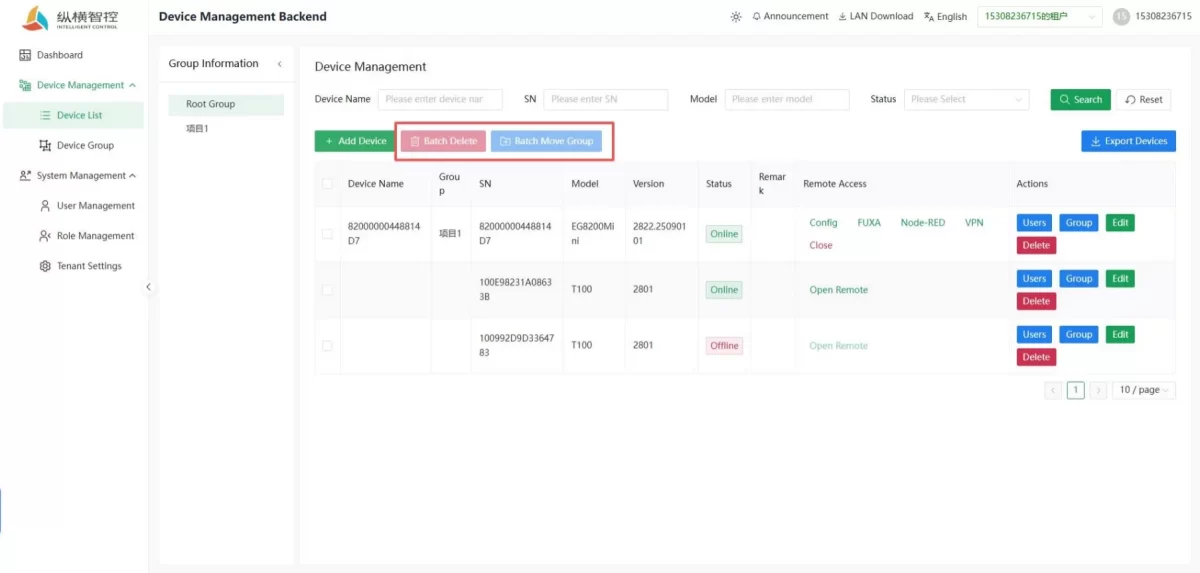Collapse the sidebar with edge arrow
1200x573 pixels.
pos(148,287)
